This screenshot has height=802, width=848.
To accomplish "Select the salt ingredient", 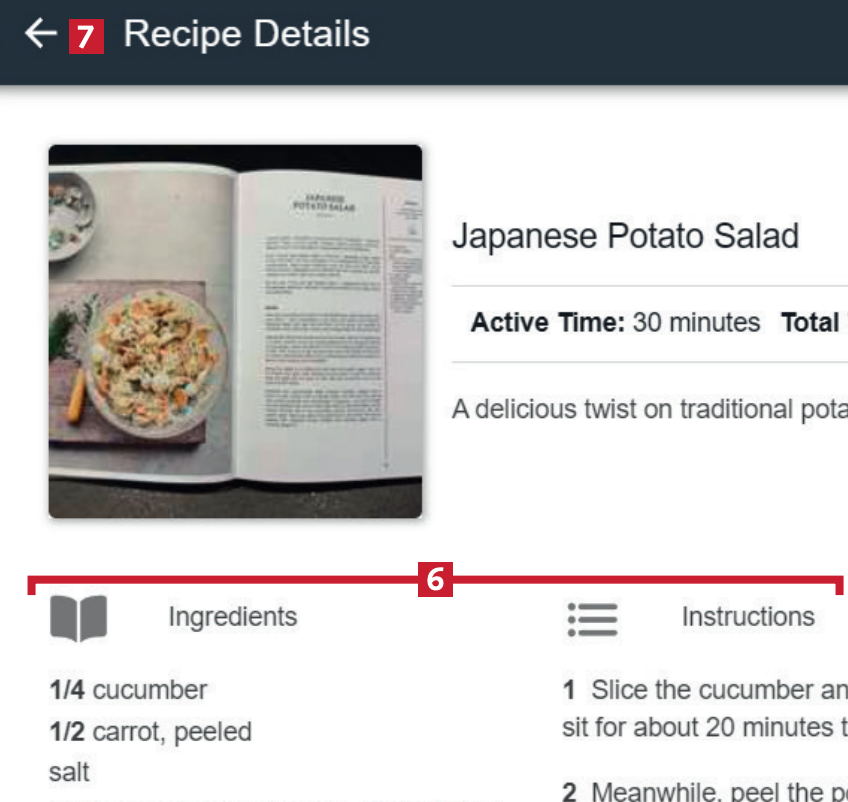I will (69, 772).
